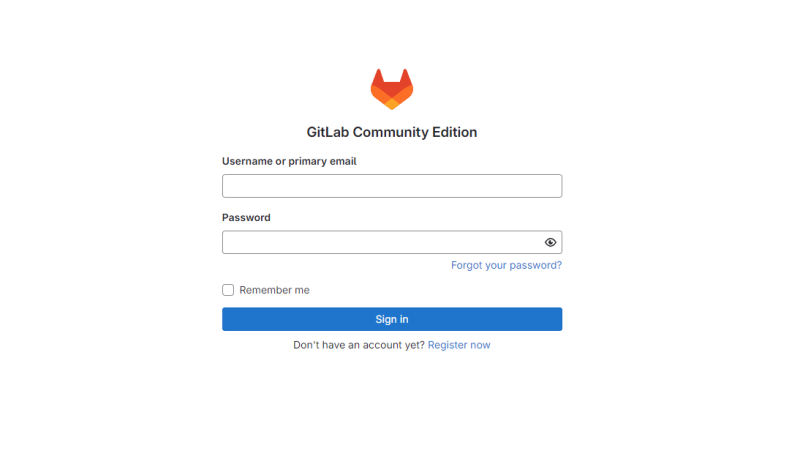Place cursor in the username text box

click(392, 186)
